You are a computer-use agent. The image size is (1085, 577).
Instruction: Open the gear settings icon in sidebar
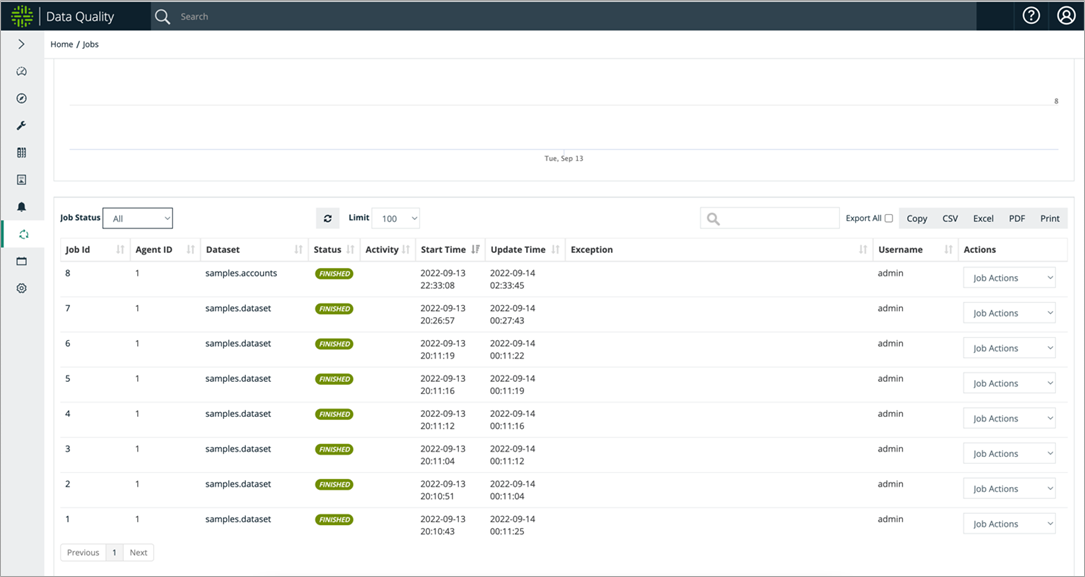coord(21,288)
